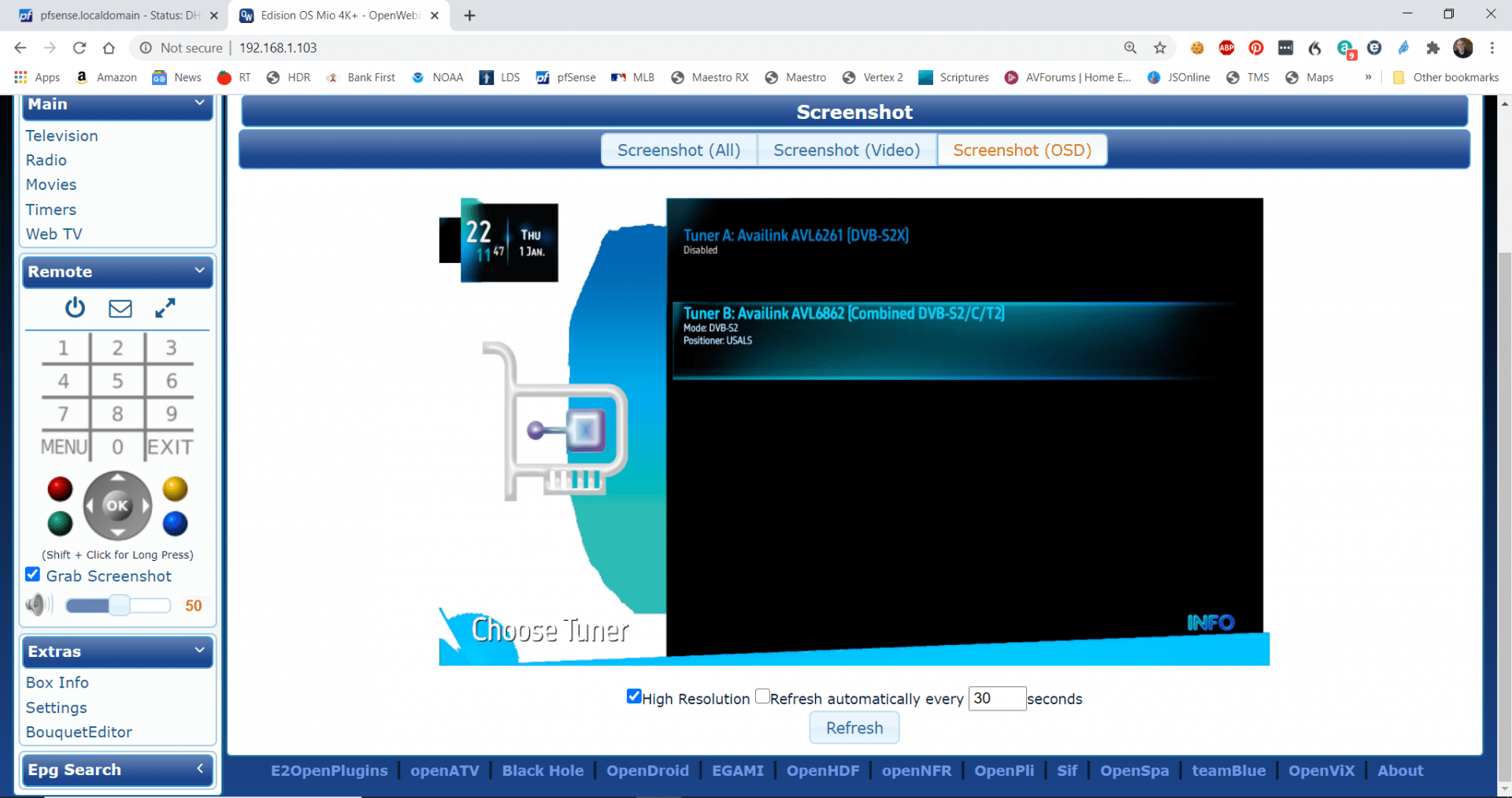Click the red remote color button
This screenshot has height=798, width=1512.
click(60, 489)
